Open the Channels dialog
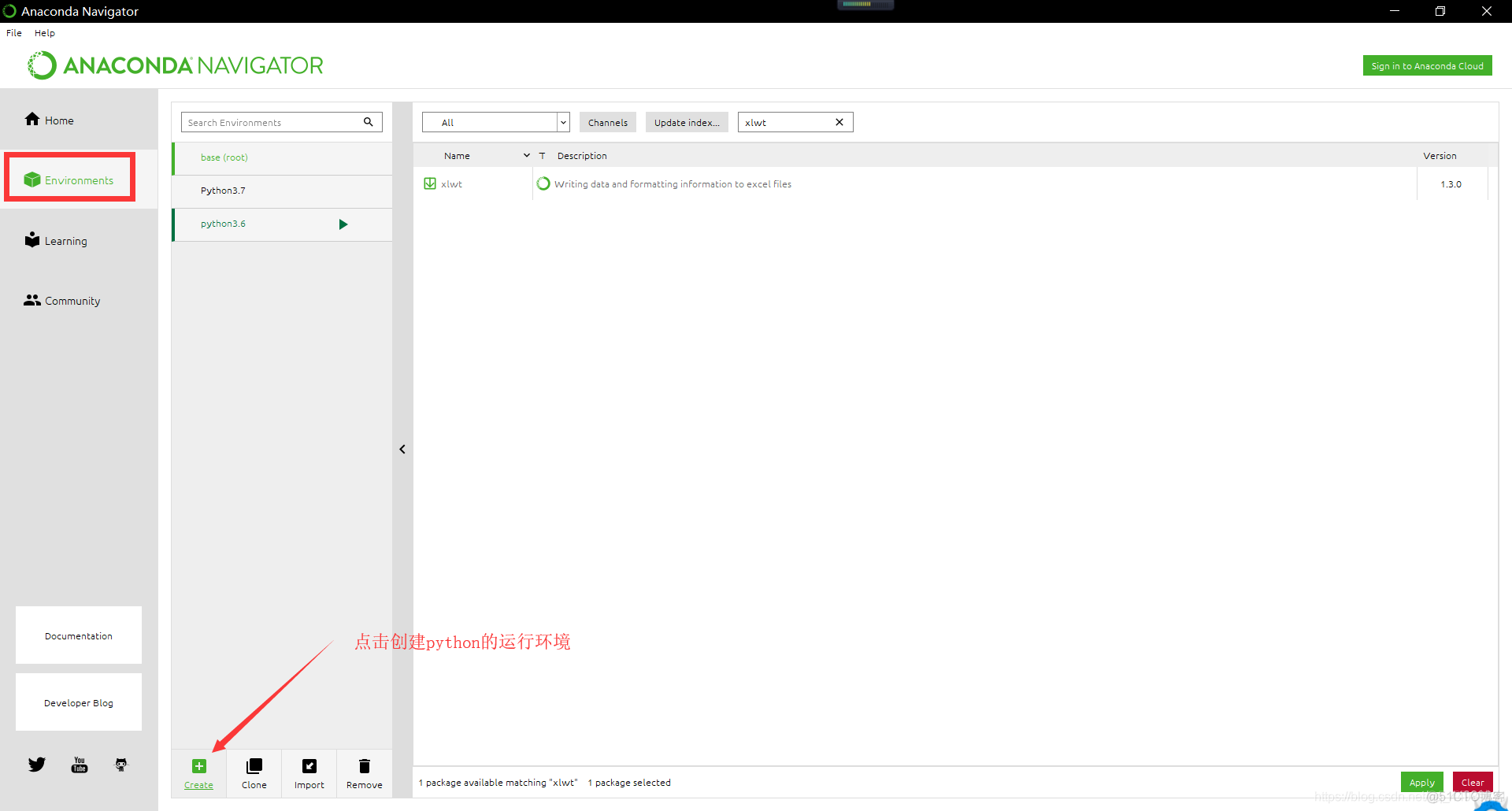Image resolution: width=1512 pixels, height=811 pixels. click(x=608, y=122)
